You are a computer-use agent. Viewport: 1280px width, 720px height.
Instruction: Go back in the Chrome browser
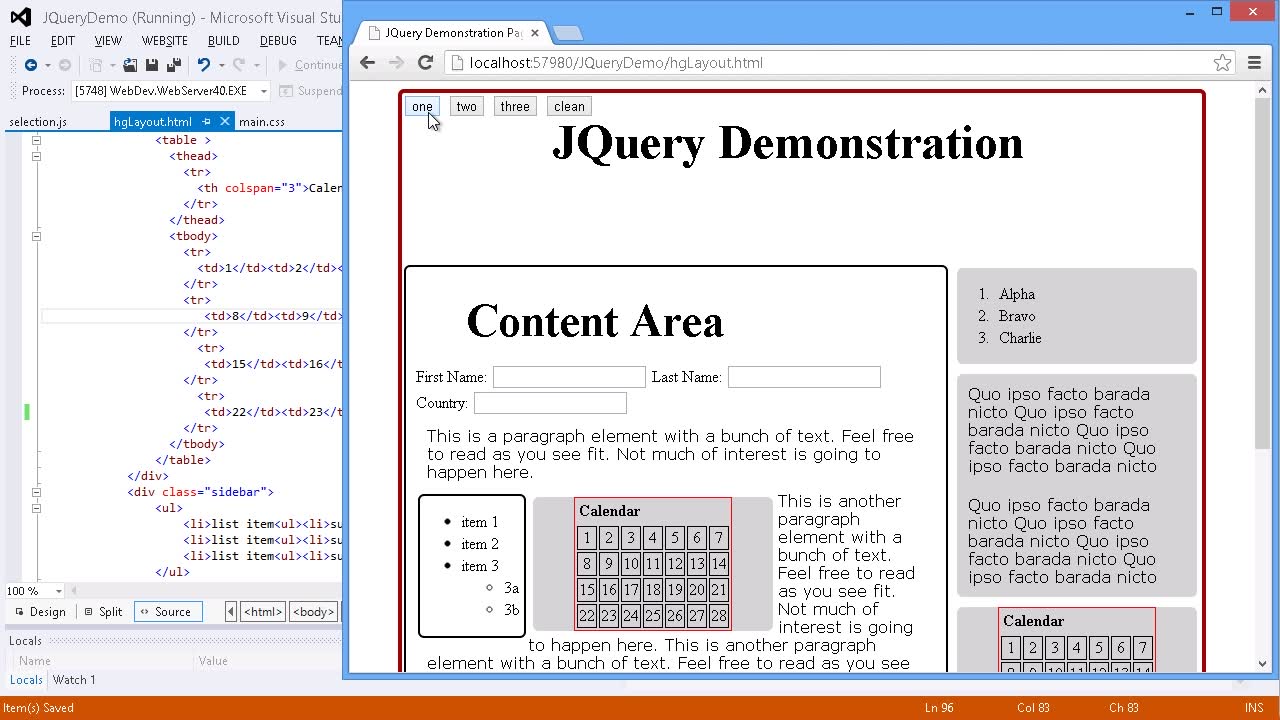367,63
